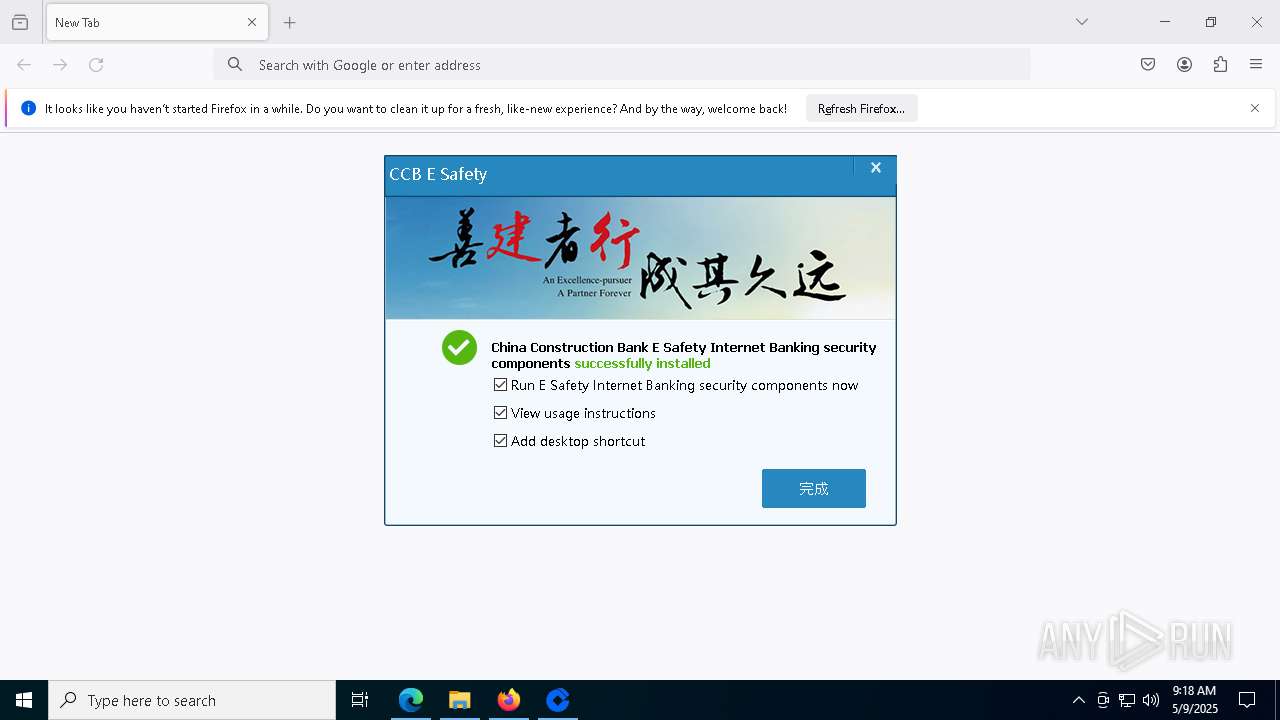Uncheck Add desktop shortcut
This screenshot has width=1280, height=720.
click(x=500, y=441)
